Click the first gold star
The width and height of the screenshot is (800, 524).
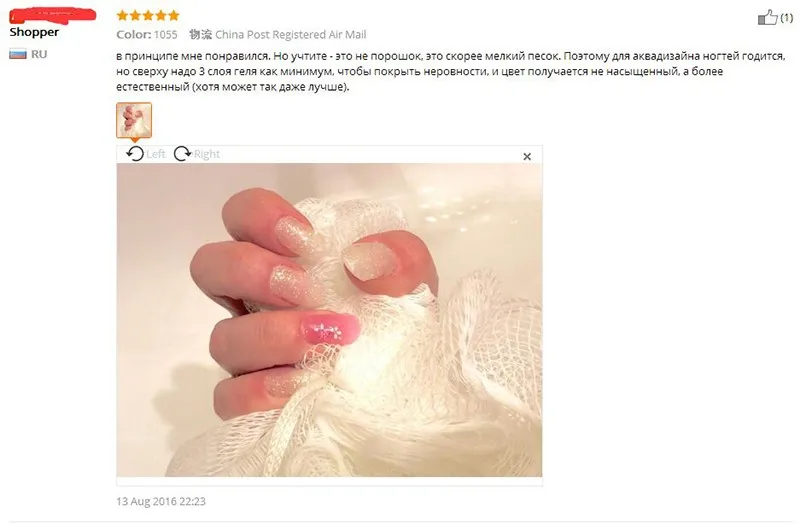(122, 15)
